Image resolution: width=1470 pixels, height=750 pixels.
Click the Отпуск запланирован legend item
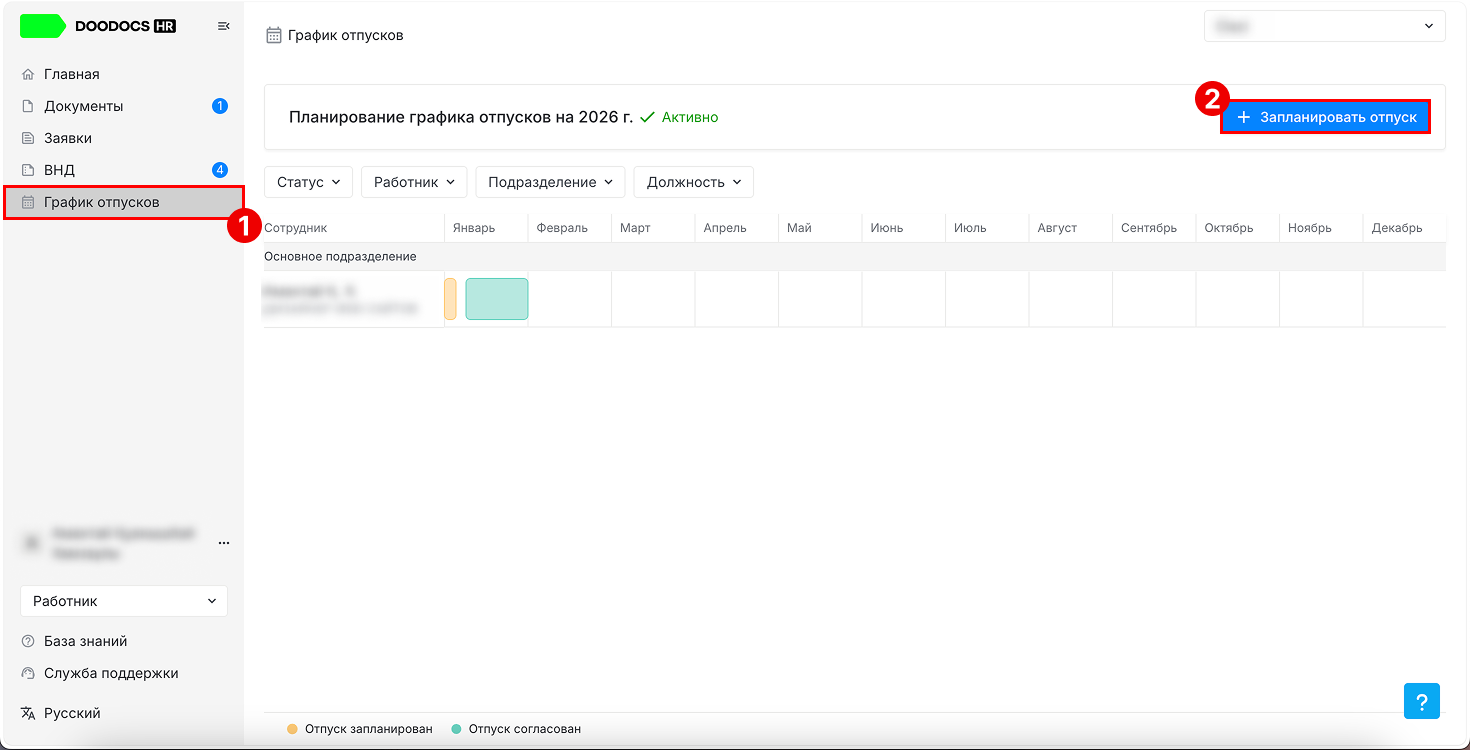[359, 729]
